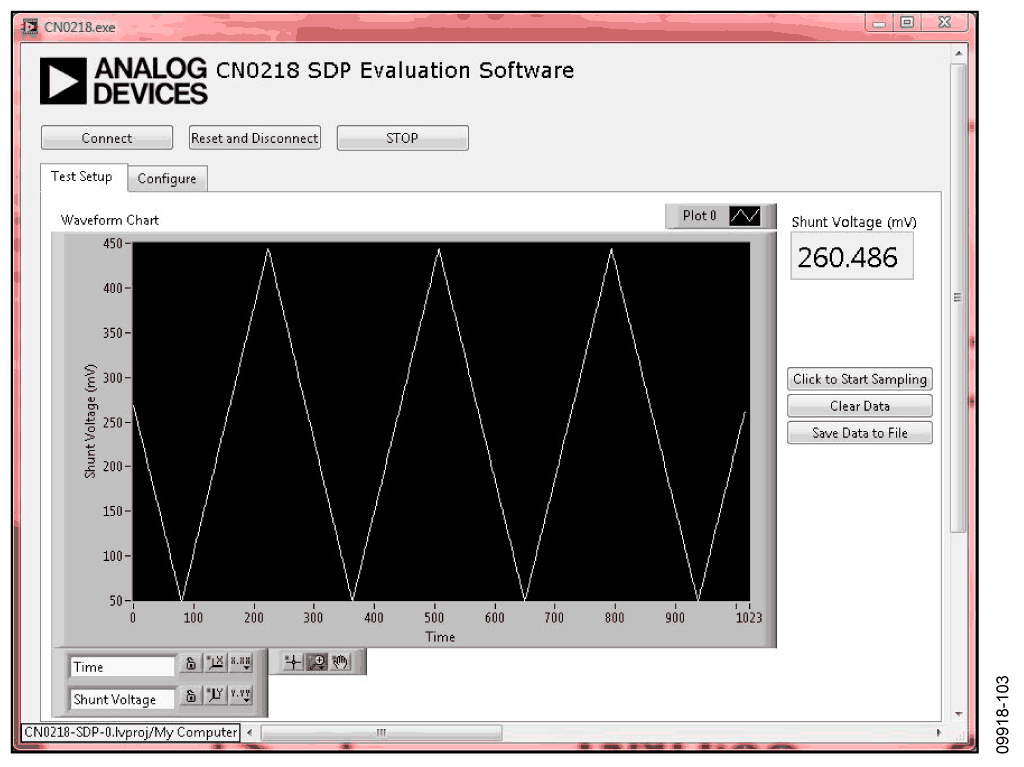Viewport: 1024px width, 767px height.
Task: Click the vertical scrollbar thumb
Action: click(x=960, y=298)
